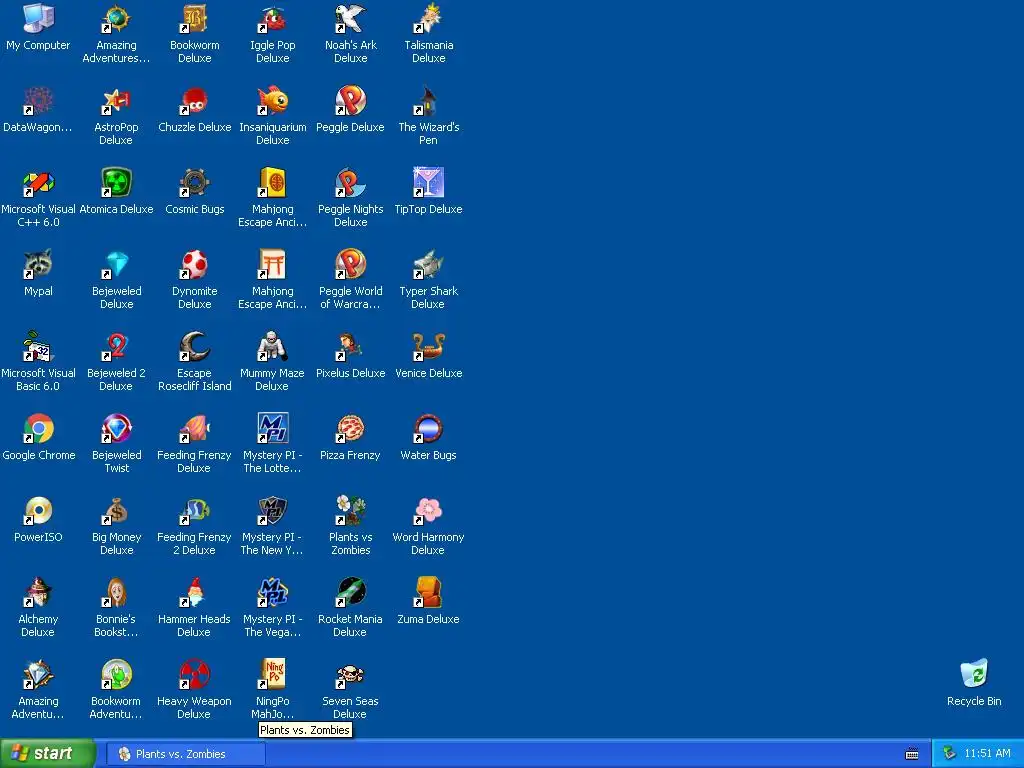Image resolution: width=1024 pixels, height=768 pixels.
Task: Click Dynomite Deluxe egg icon
Action: [194, 265]
